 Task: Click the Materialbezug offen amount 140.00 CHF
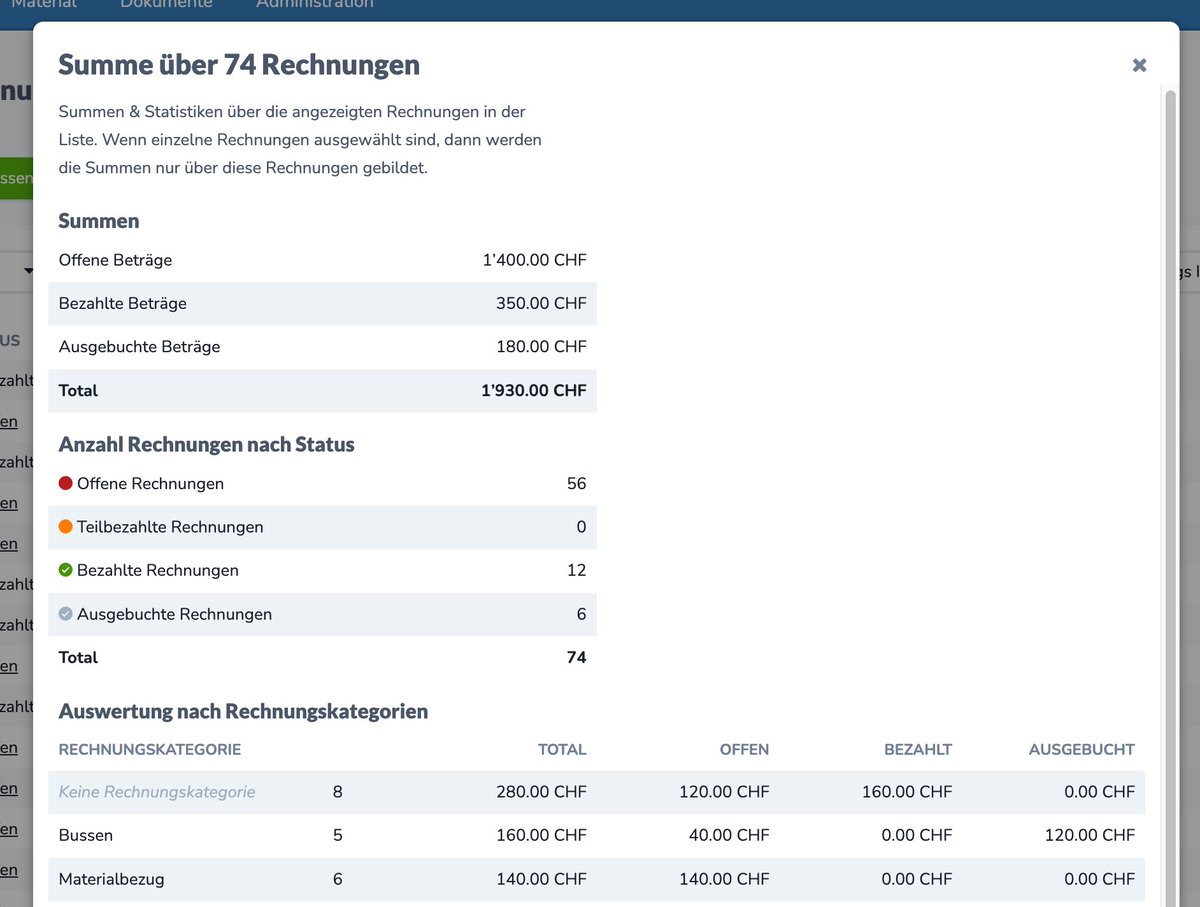pos(724,879)
